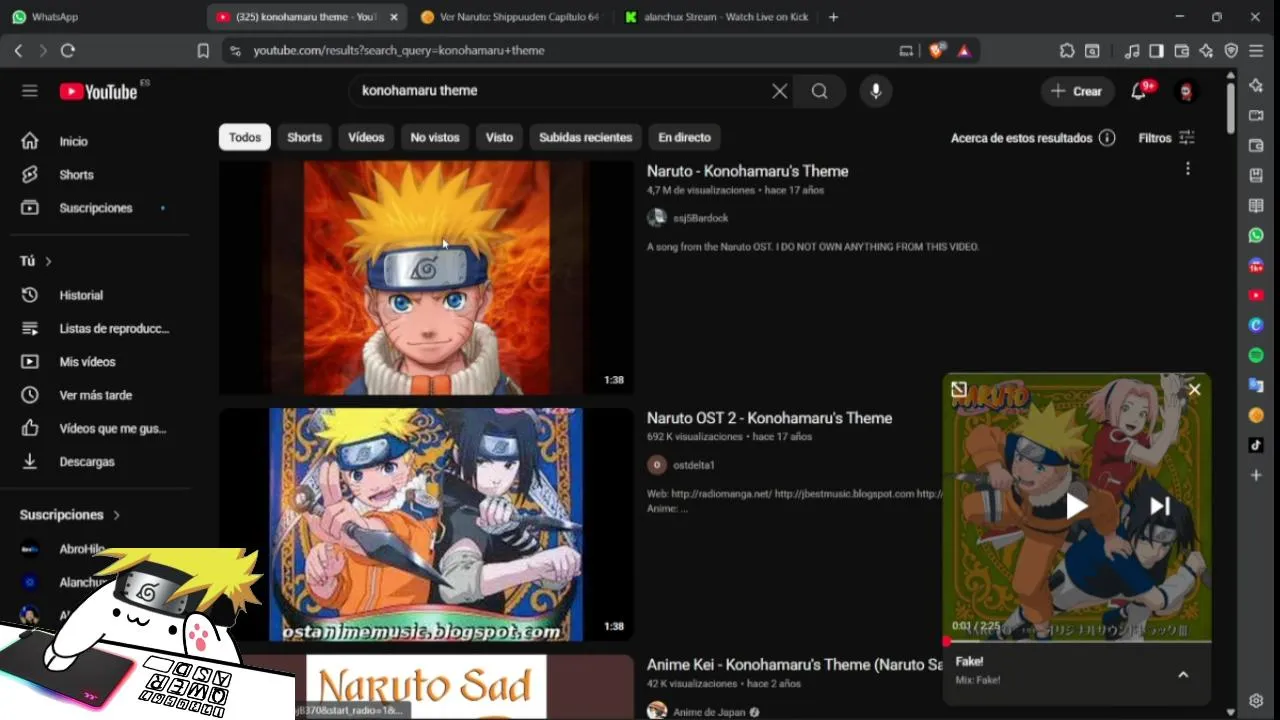Open Brave Shields lion icon

(x=936, y=50)
